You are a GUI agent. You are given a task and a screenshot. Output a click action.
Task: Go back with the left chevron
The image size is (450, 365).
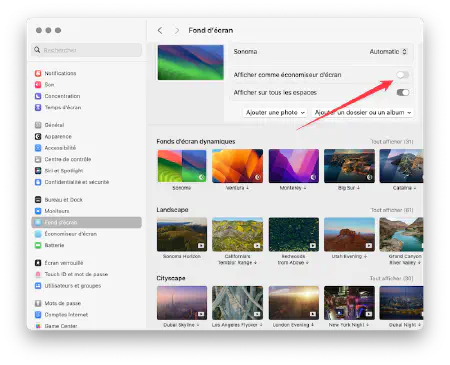[160, 30]
